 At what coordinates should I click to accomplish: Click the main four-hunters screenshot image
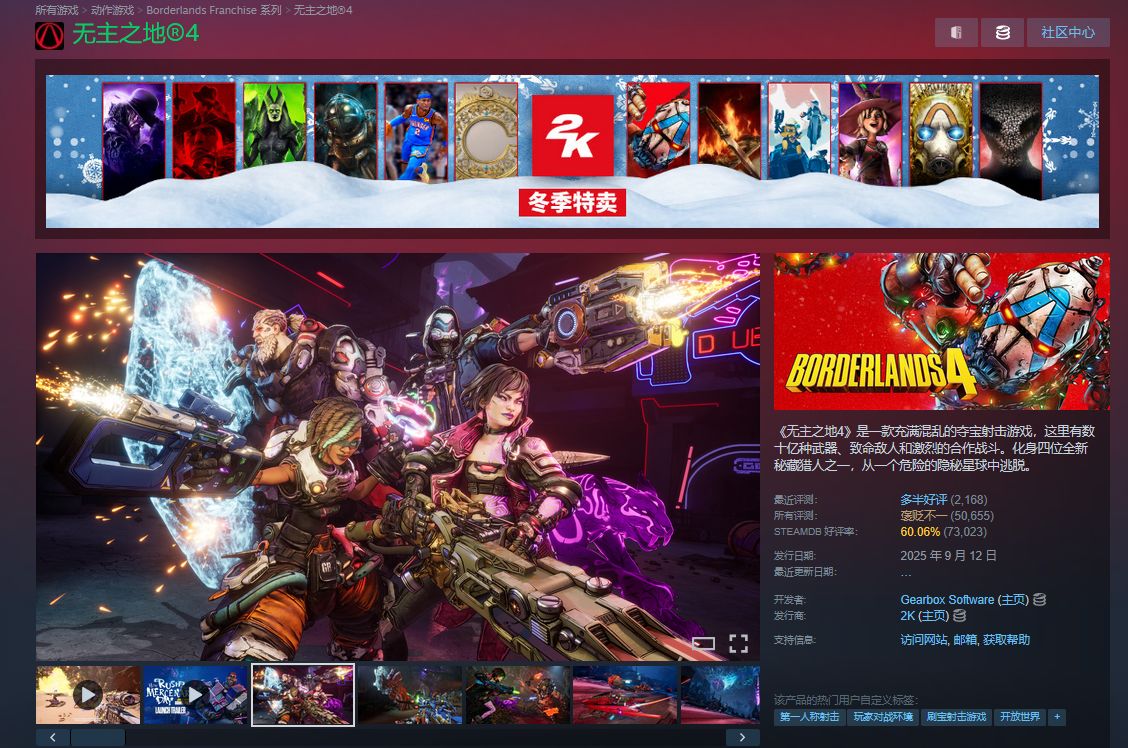(x=398, y=457)
